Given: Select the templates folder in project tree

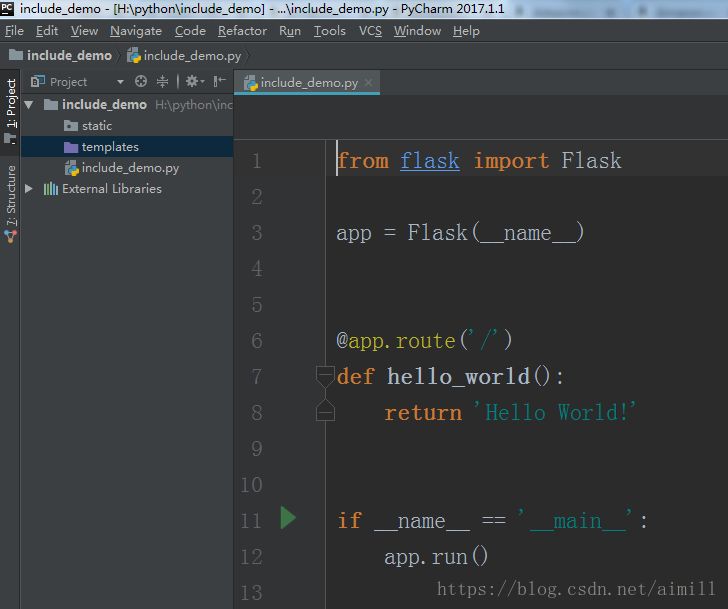Looking at the screenshot, I should (x=110, y=147).
